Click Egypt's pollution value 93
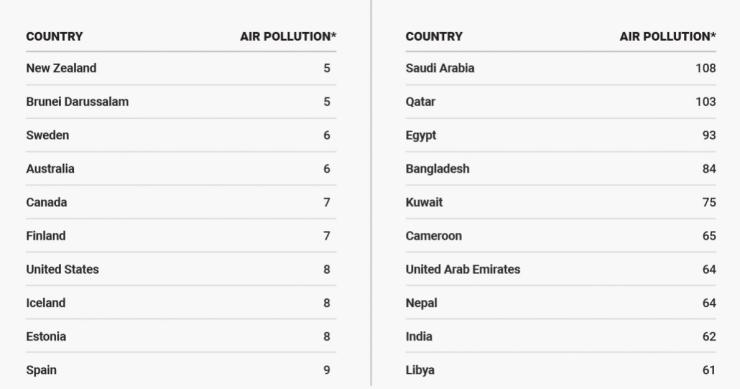 point(709,135)
